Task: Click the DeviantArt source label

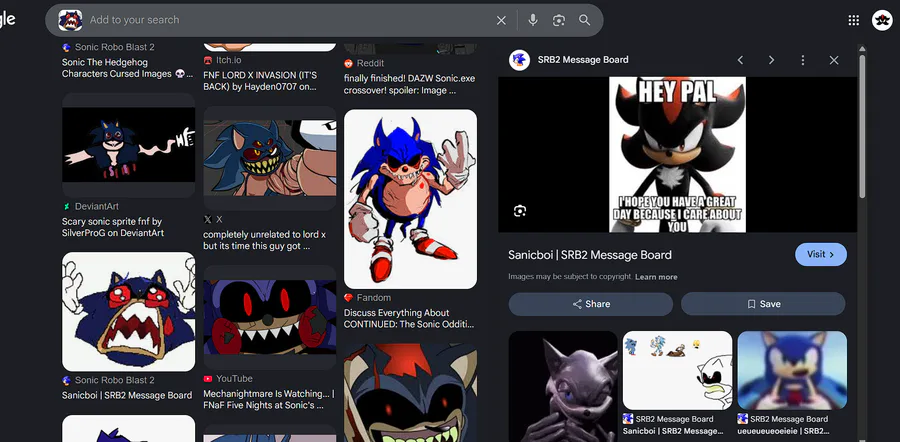Action: pos(97,206)
